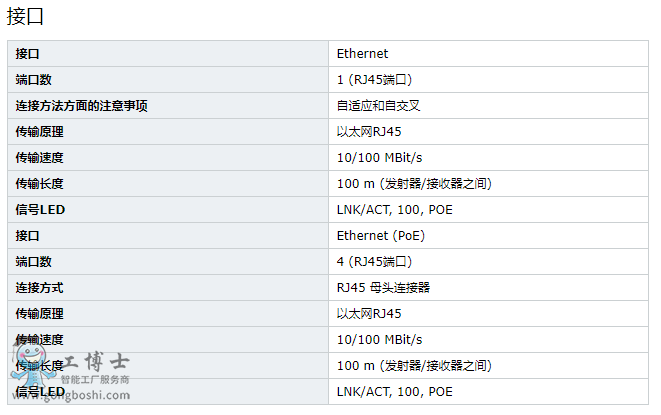
Task: Click the second 传输原理 label
Action: [x=39, y=314]
